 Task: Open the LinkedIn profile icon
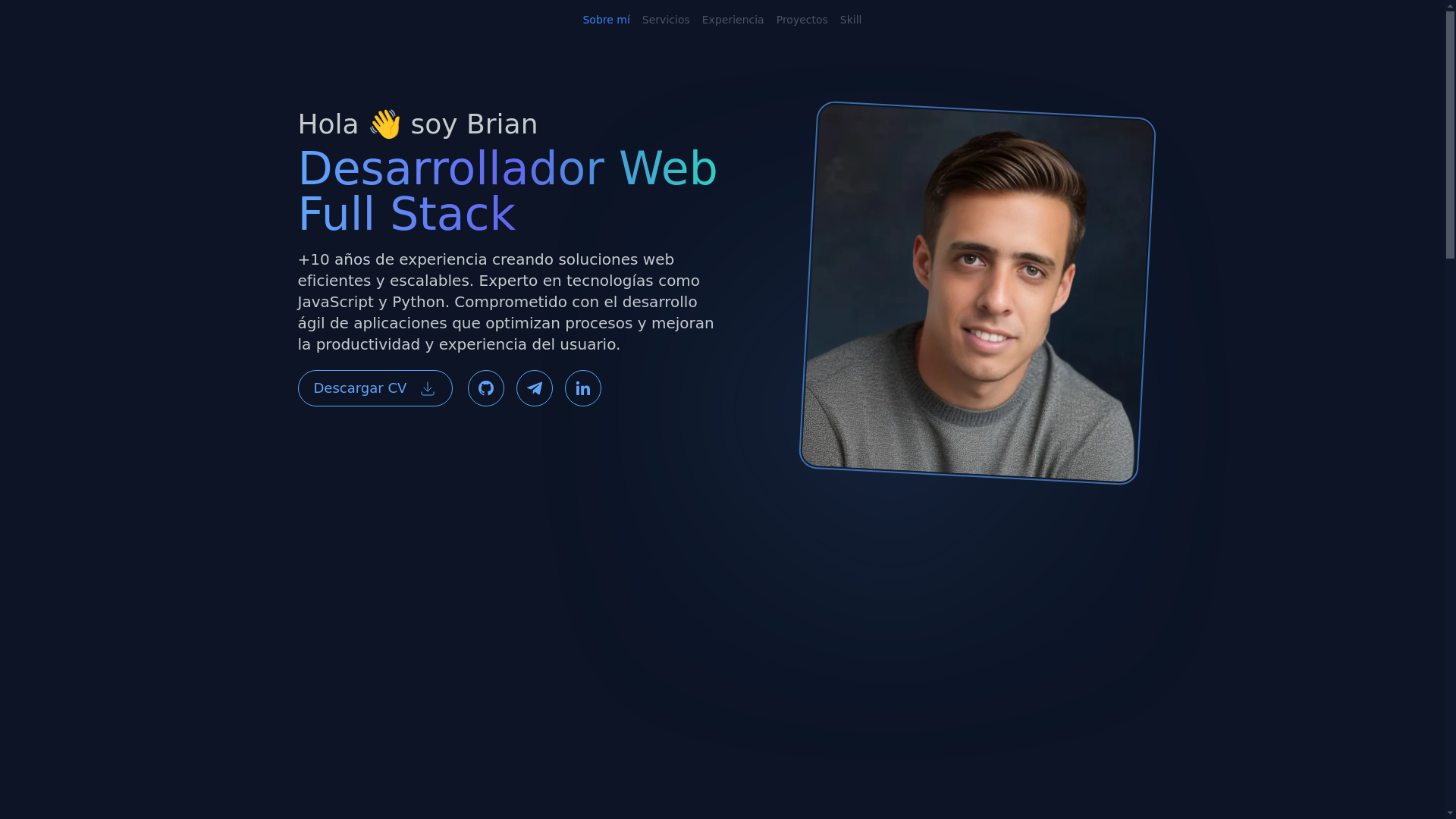582,388
